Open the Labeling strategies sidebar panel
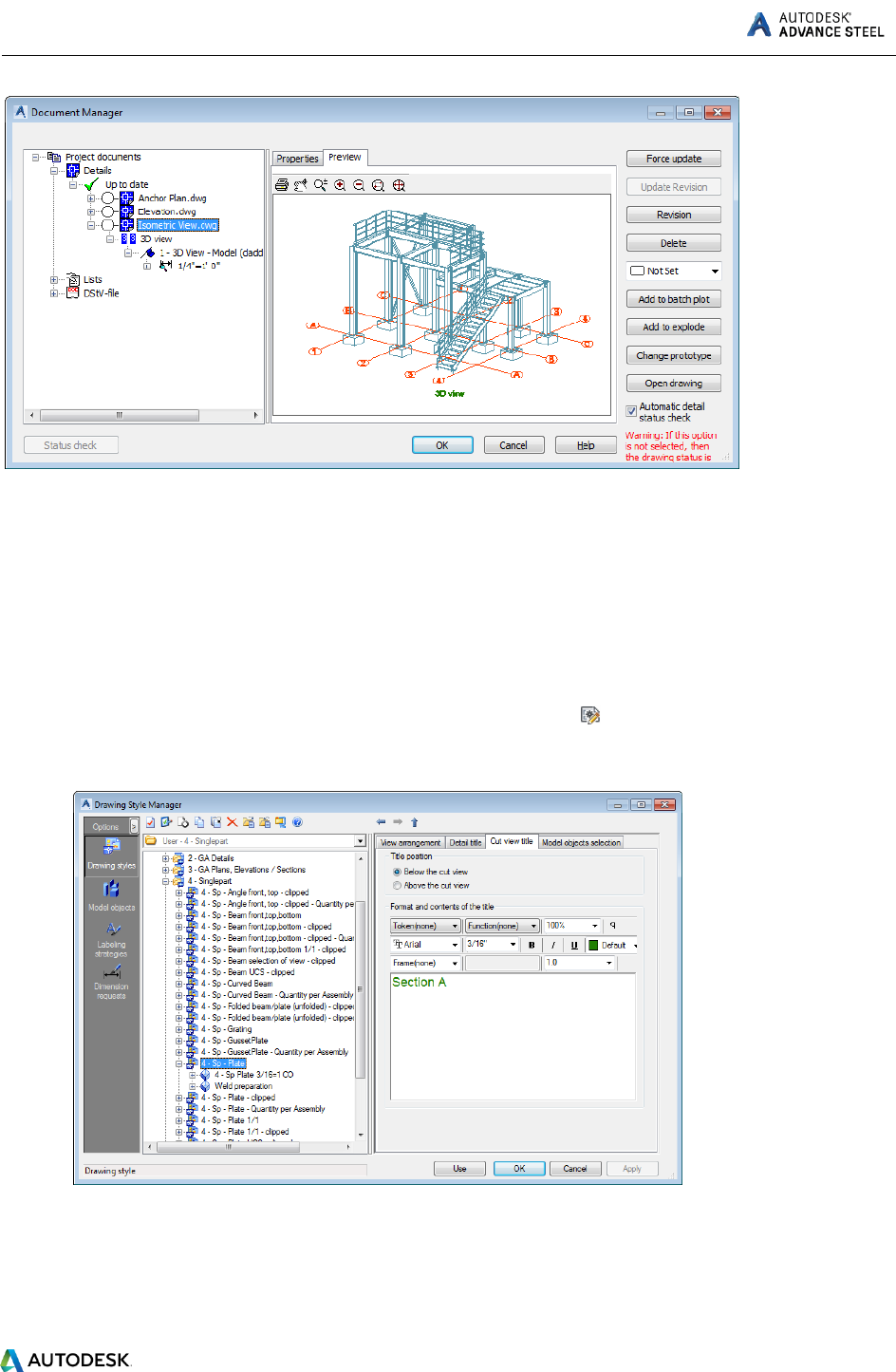The width and height of the screenshot is (896, 1372). 111,939
